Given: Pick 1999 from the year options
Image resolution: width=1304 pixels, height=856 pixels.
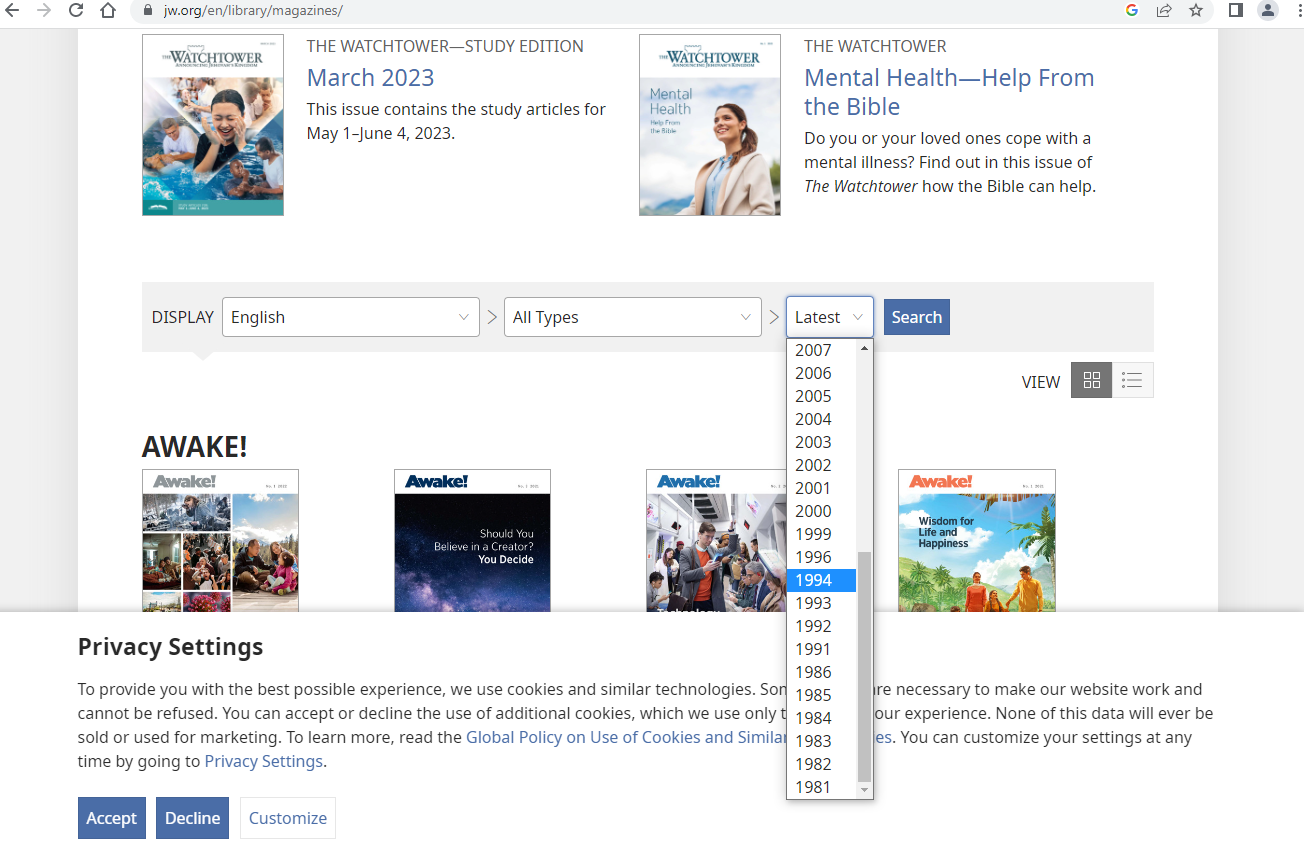Looking at the screenshot, I should click(821, 534).
